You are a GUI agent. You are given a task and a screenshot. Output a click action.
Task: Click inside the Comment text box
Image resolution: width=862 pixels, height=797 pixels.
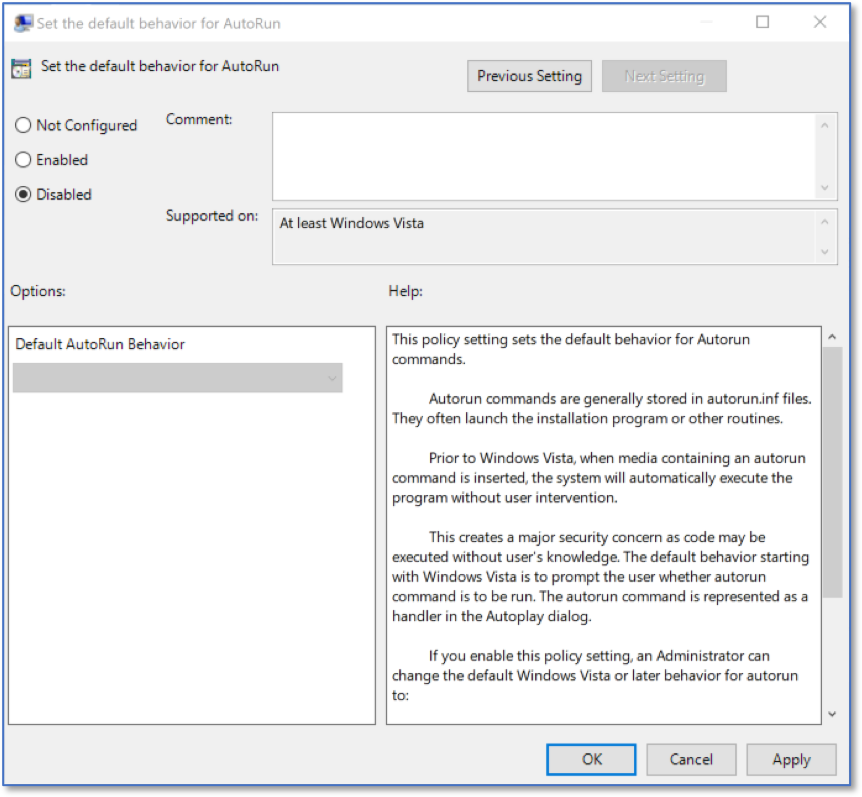tap(544, 157)
